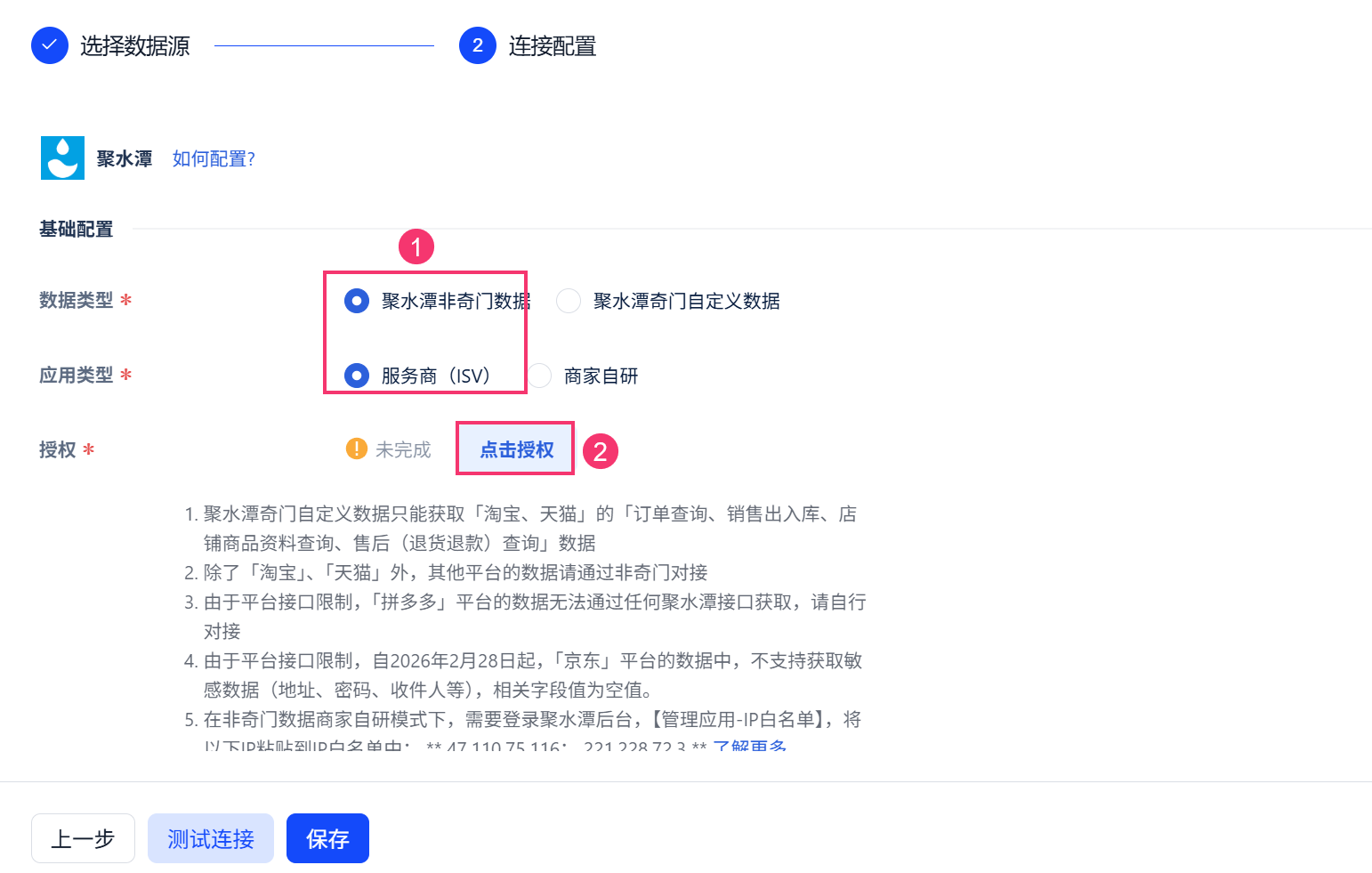Screen dimensions: 1372x873
Task: Click the 未完成 authorization status text
Action: click(403, 449)
